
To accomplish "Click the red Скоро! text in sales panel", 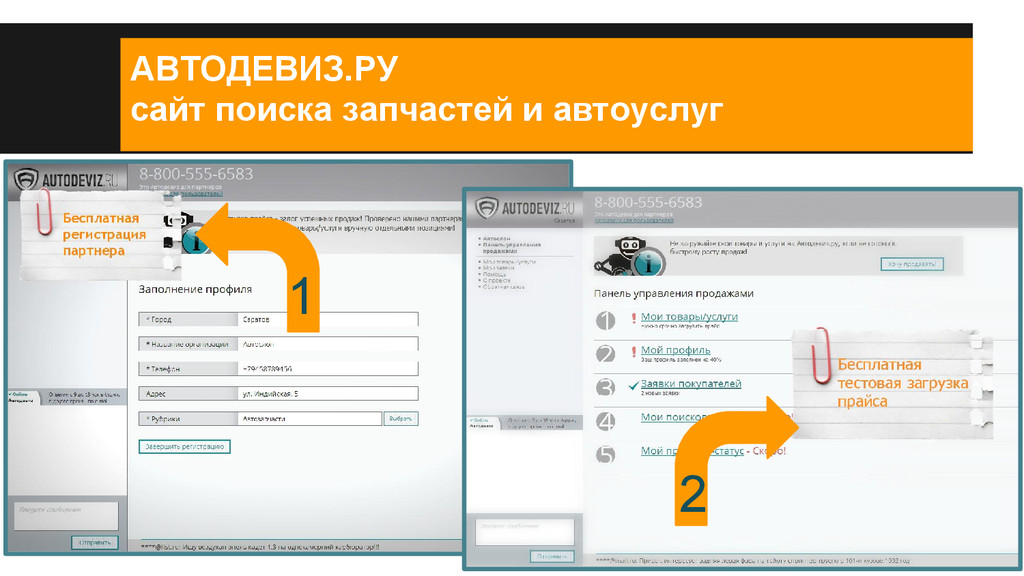I will coord(769,451).
